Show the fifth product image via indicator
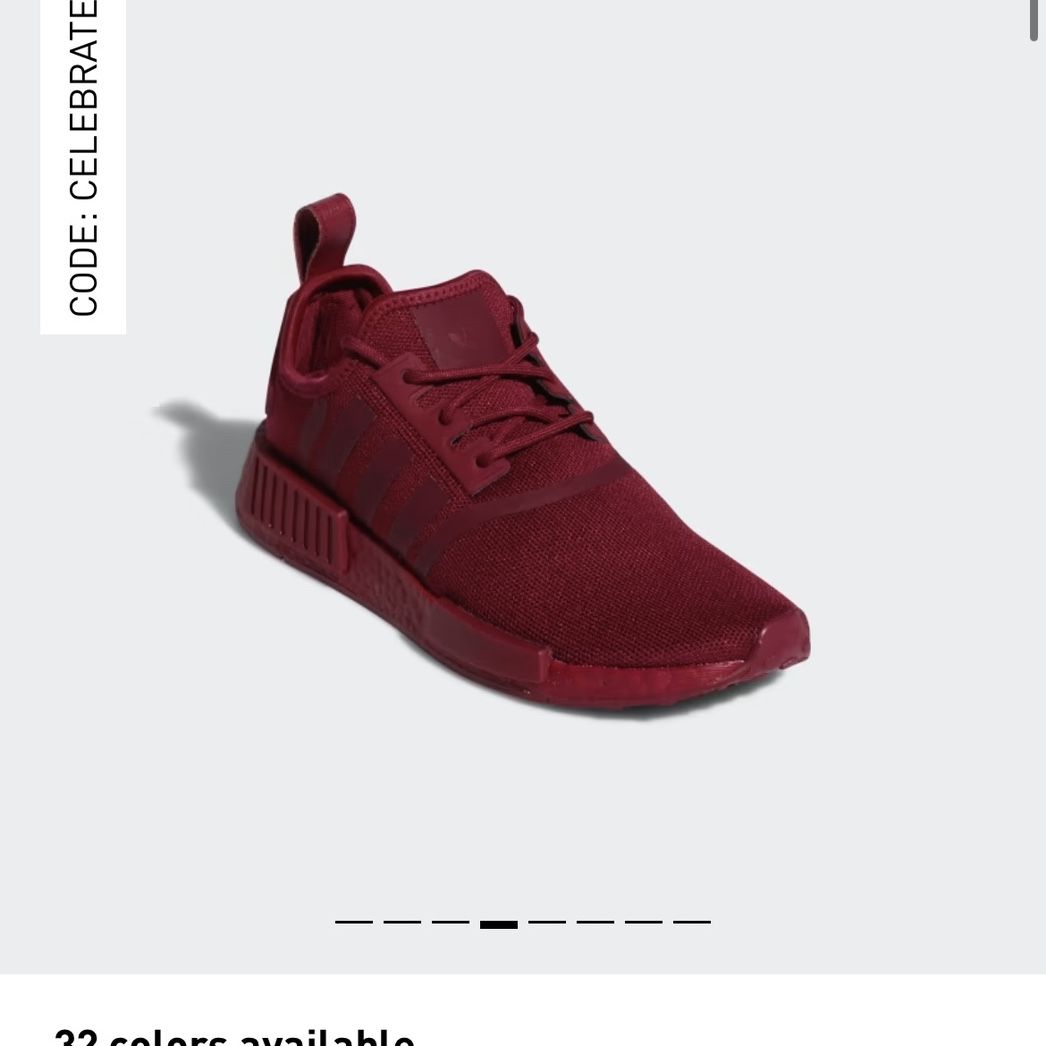This screenshot has height=1046, width=1046. point(547,923)
